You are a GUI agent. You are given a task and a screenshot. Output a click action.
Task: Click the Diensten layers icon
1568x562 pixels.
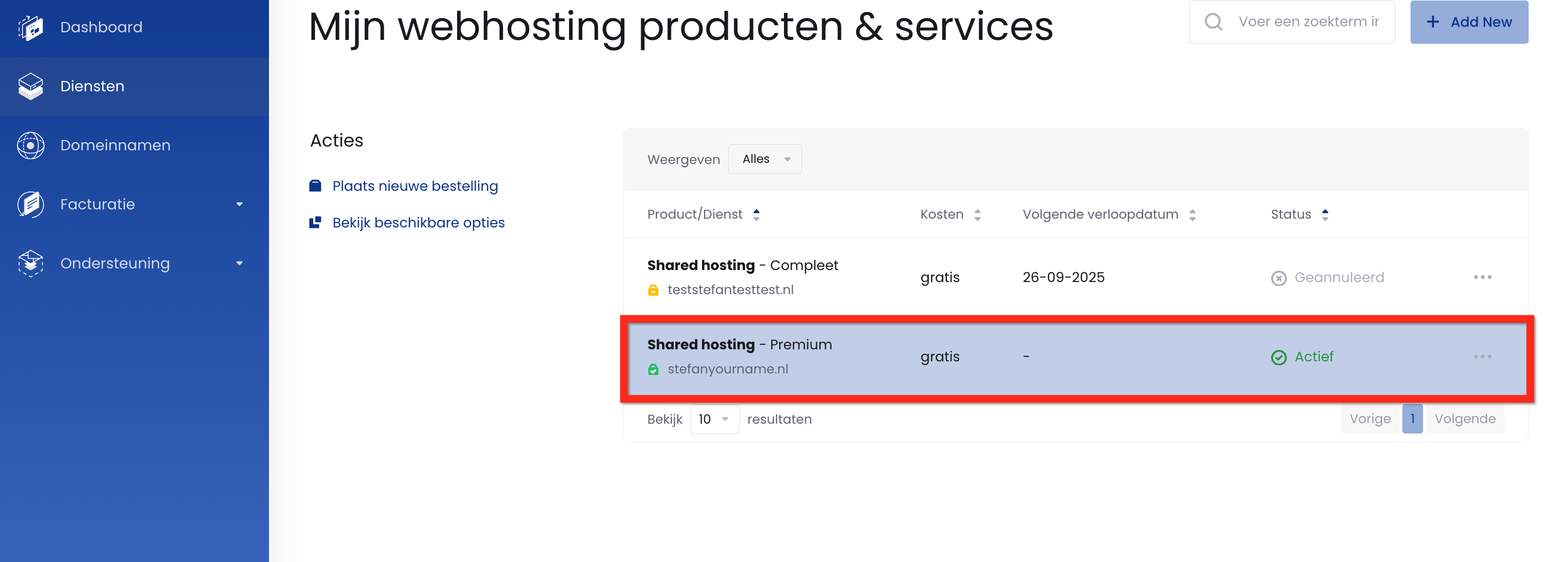(31, 86)
